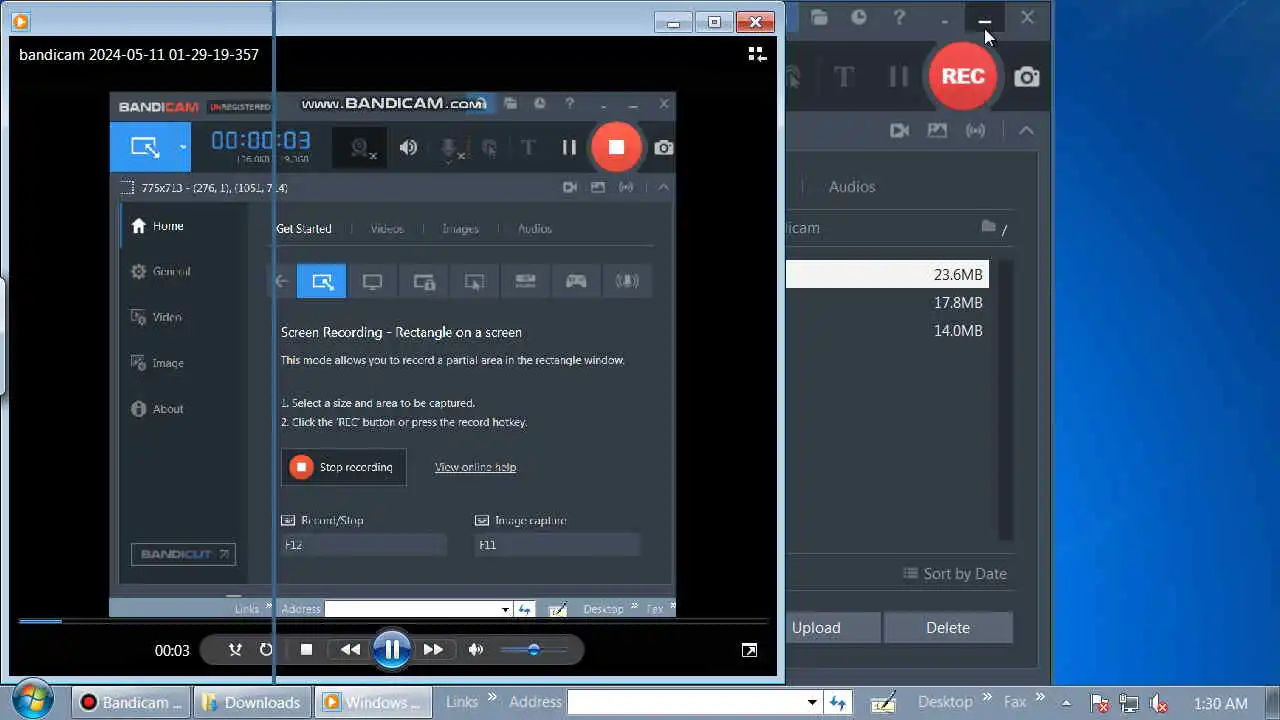
Task: Open the muted volume tray icon
Action: [x=1159, y=703]
